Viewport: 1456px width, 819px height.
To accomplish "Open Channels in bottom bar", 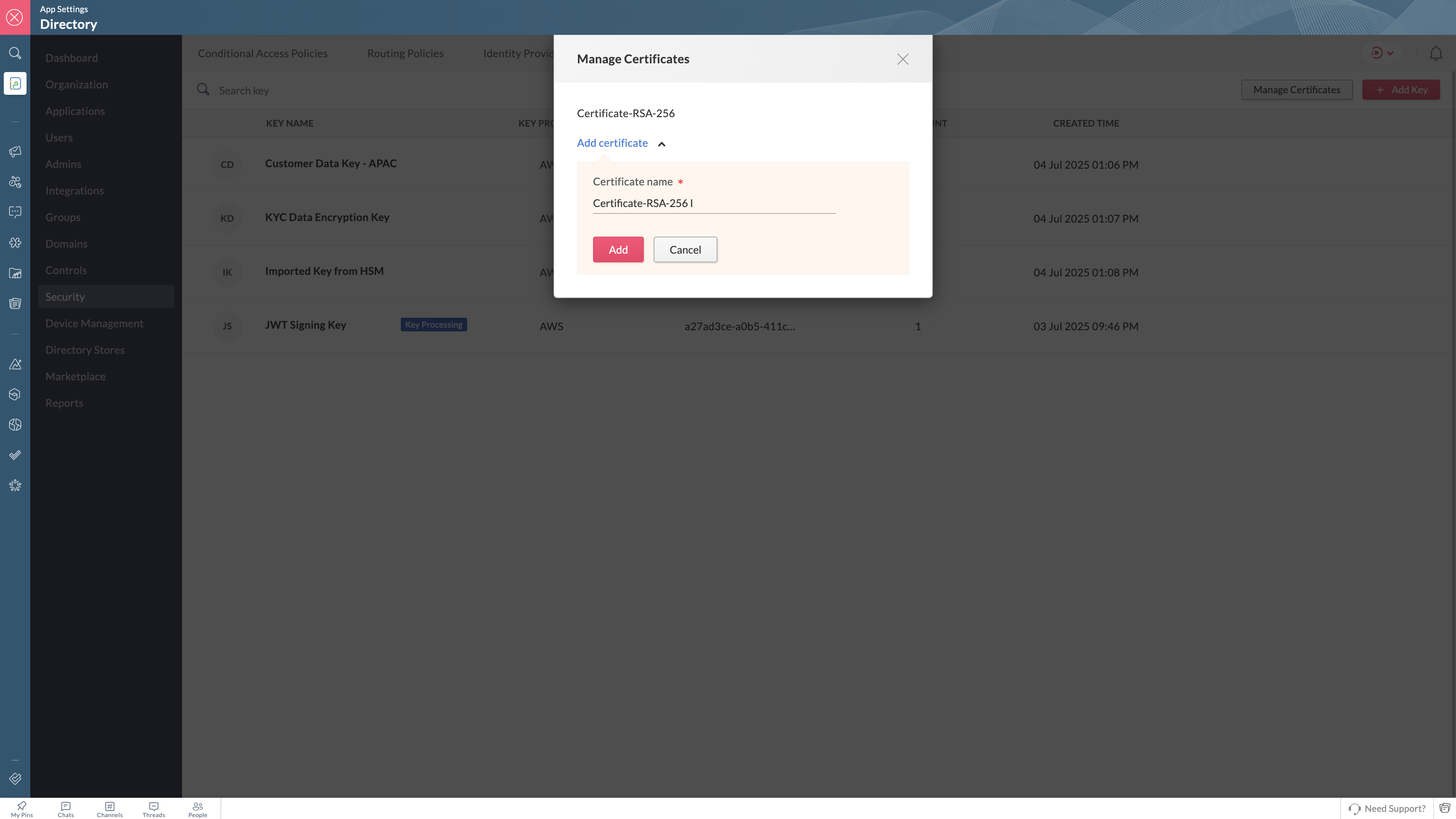I will (110, 809).
